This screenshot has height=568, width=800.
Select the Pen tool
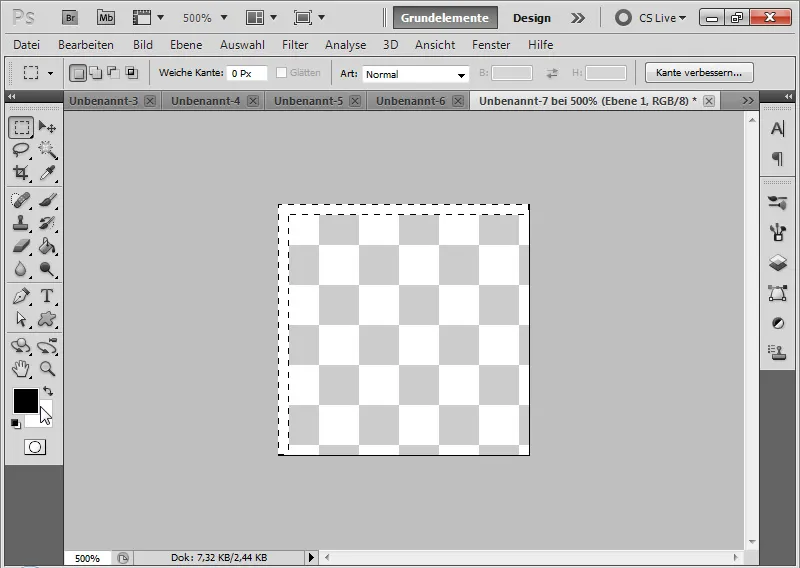21,296
